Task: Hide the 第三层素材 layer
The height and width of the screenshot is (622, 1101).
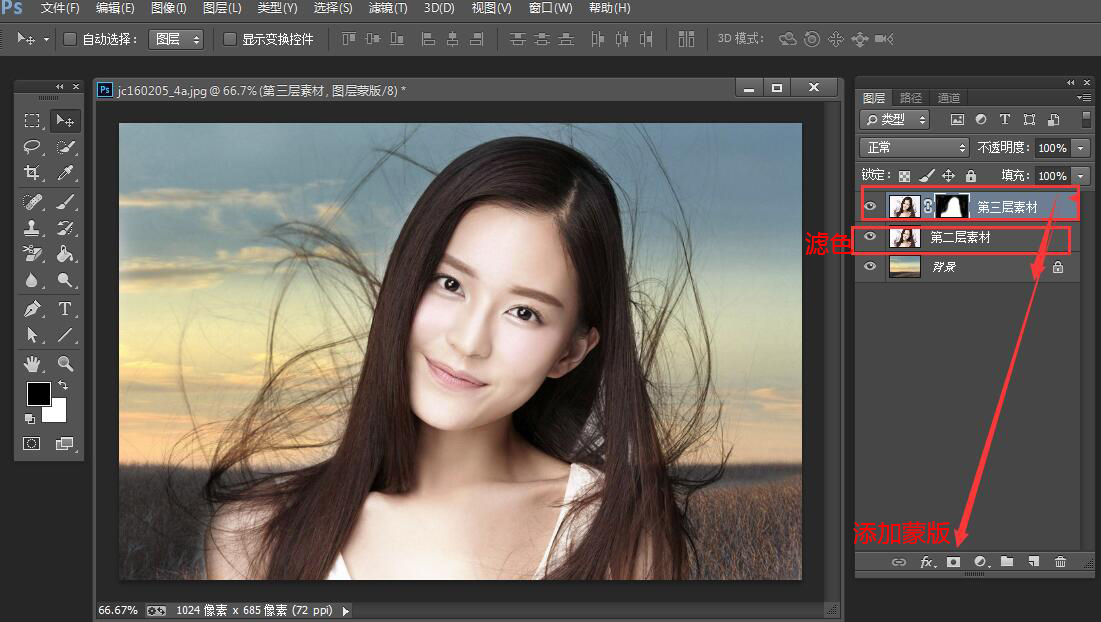Action: [870, 206]
